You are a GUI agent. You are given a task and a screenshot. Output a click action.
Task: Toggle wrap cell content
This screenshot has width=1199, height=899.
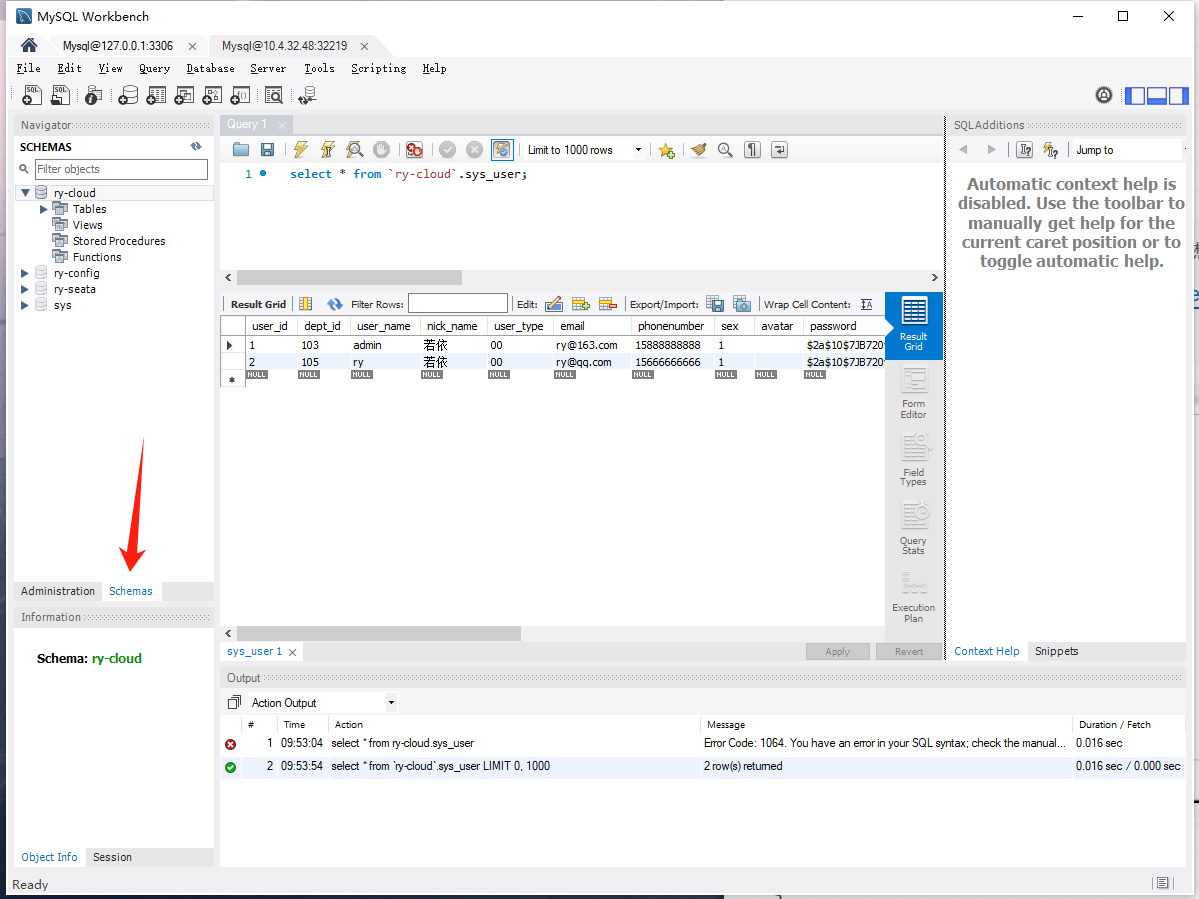tap(866, 304)
